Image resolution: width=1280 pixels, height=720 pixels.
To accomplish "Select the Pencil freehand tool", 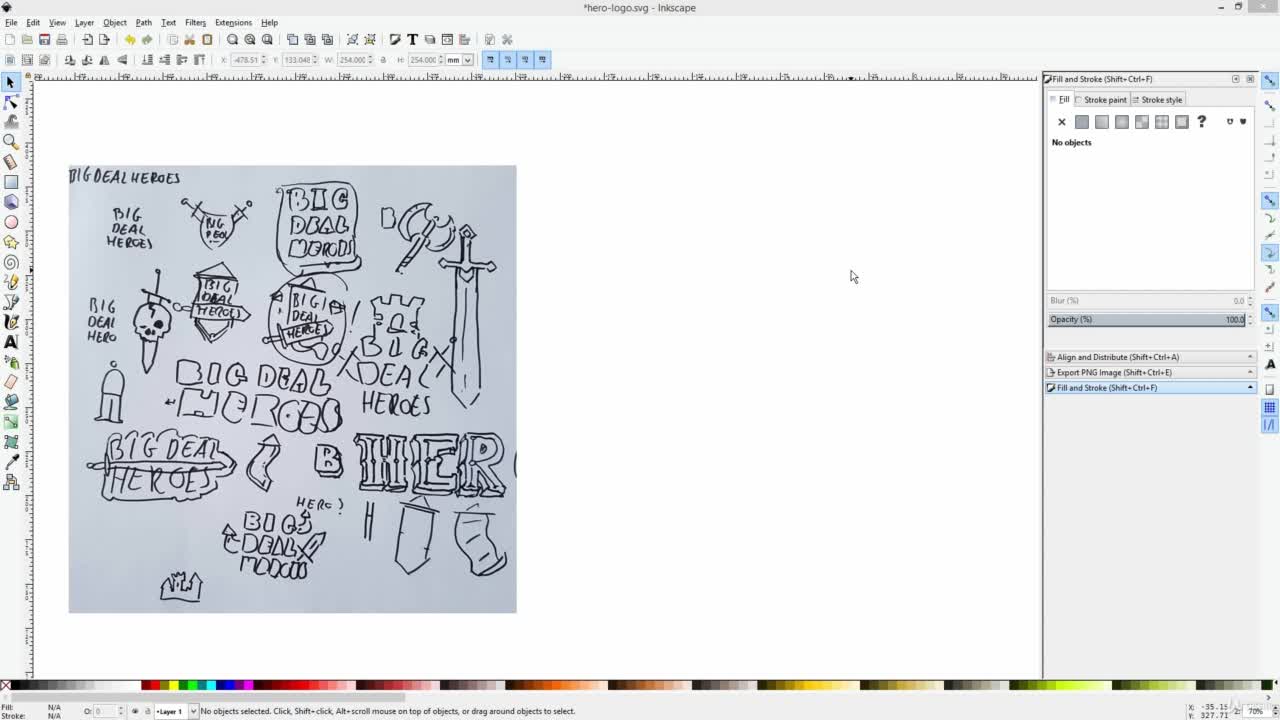I will 11,282.
